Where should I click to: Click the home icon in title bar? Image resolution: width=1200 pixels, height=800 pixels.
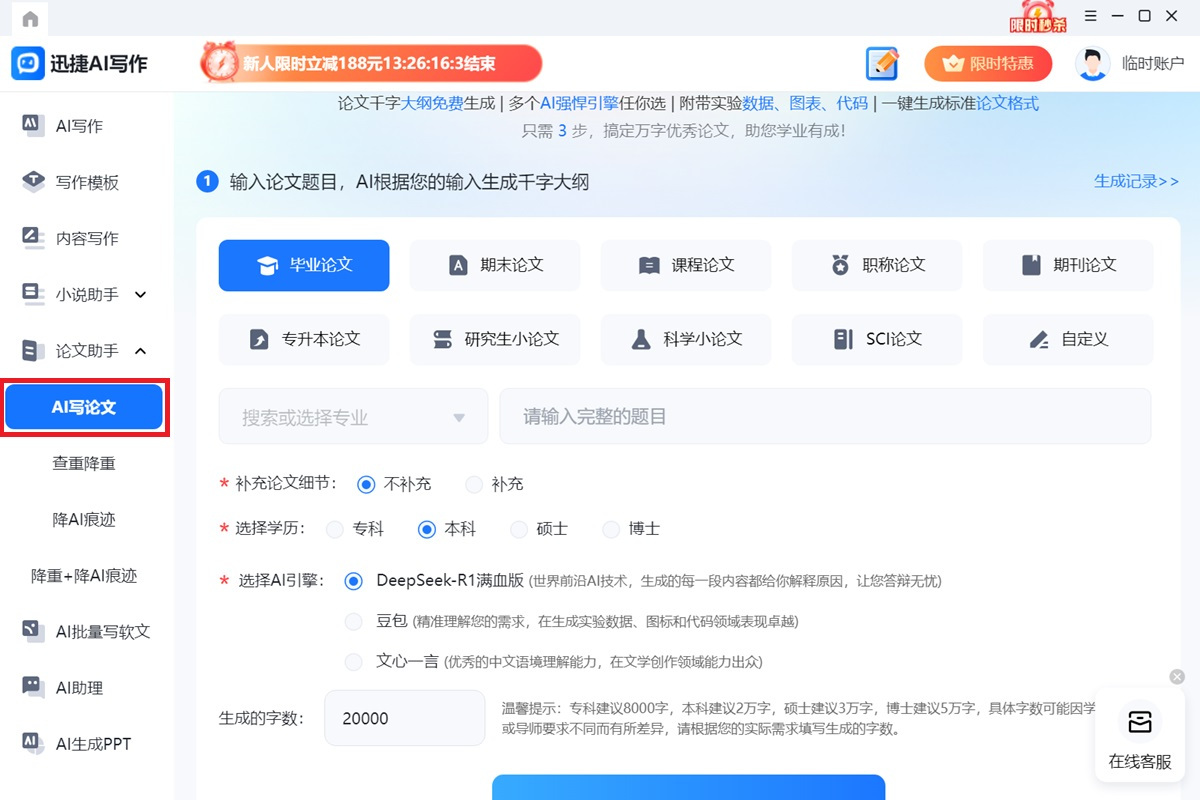coord(30,18)
